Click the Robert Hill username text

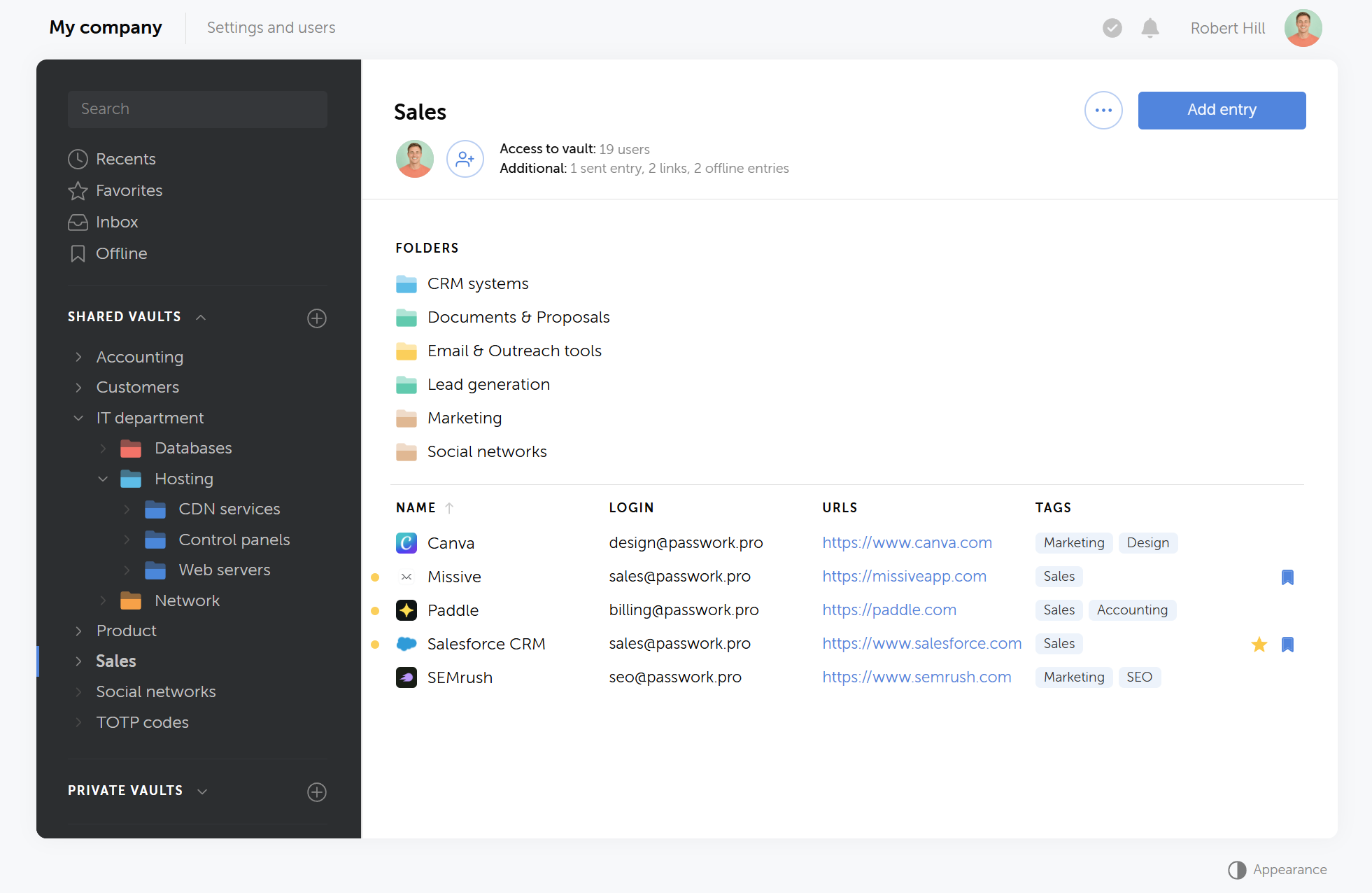(1228, 28)
